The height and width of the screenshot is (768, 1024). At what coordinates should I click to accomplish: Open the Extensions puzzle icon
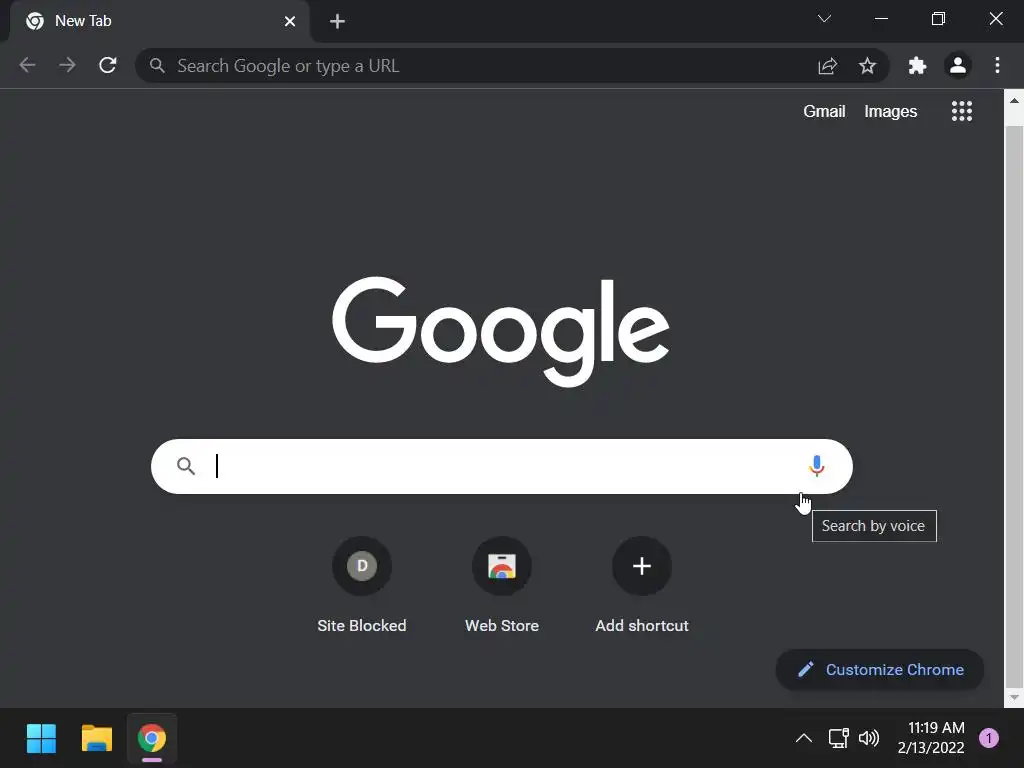click(918, 65)
